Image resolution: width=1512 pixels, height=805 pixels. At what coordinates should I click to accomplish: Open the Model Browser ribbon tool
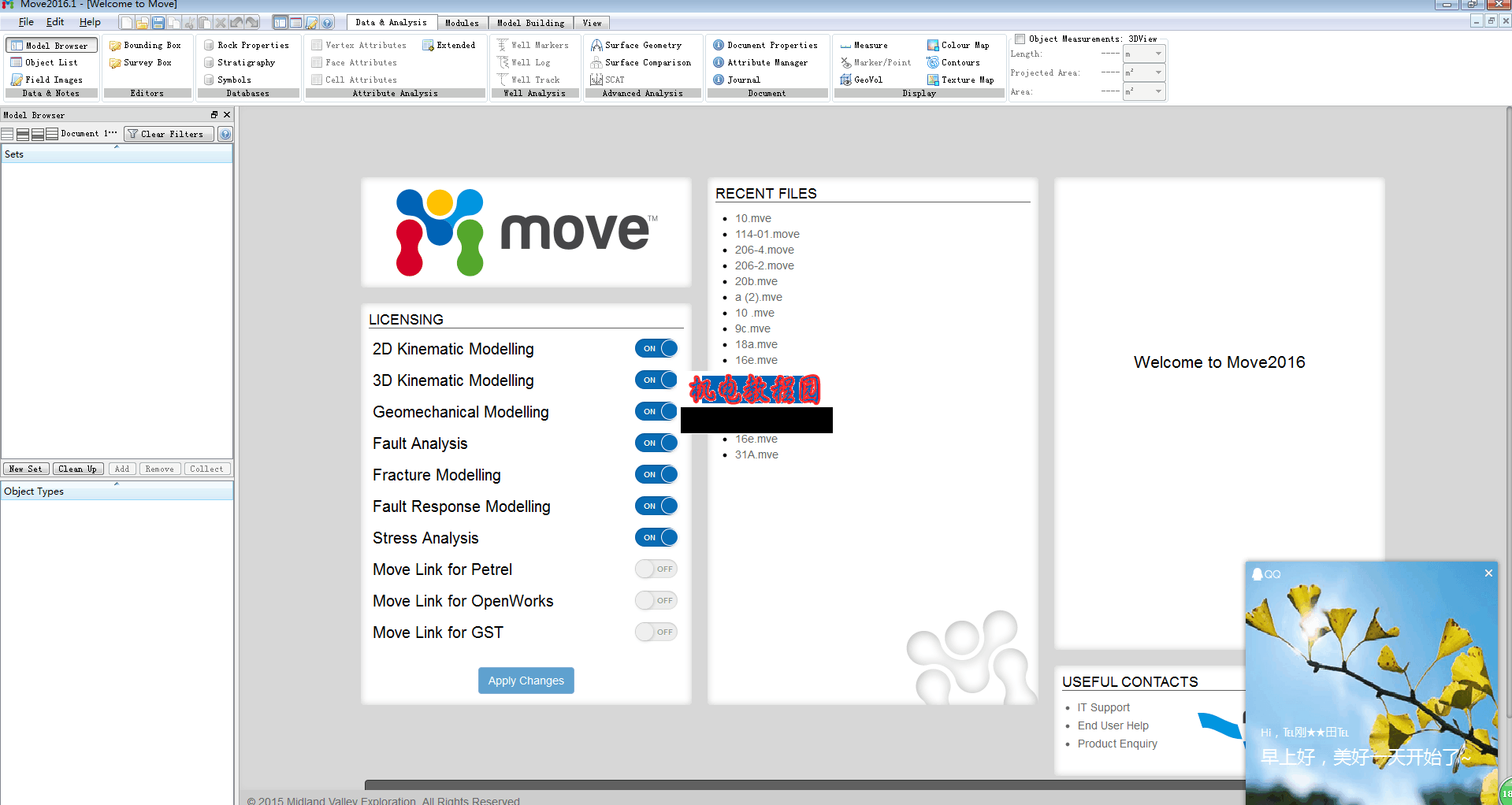[x=52, y=46]
